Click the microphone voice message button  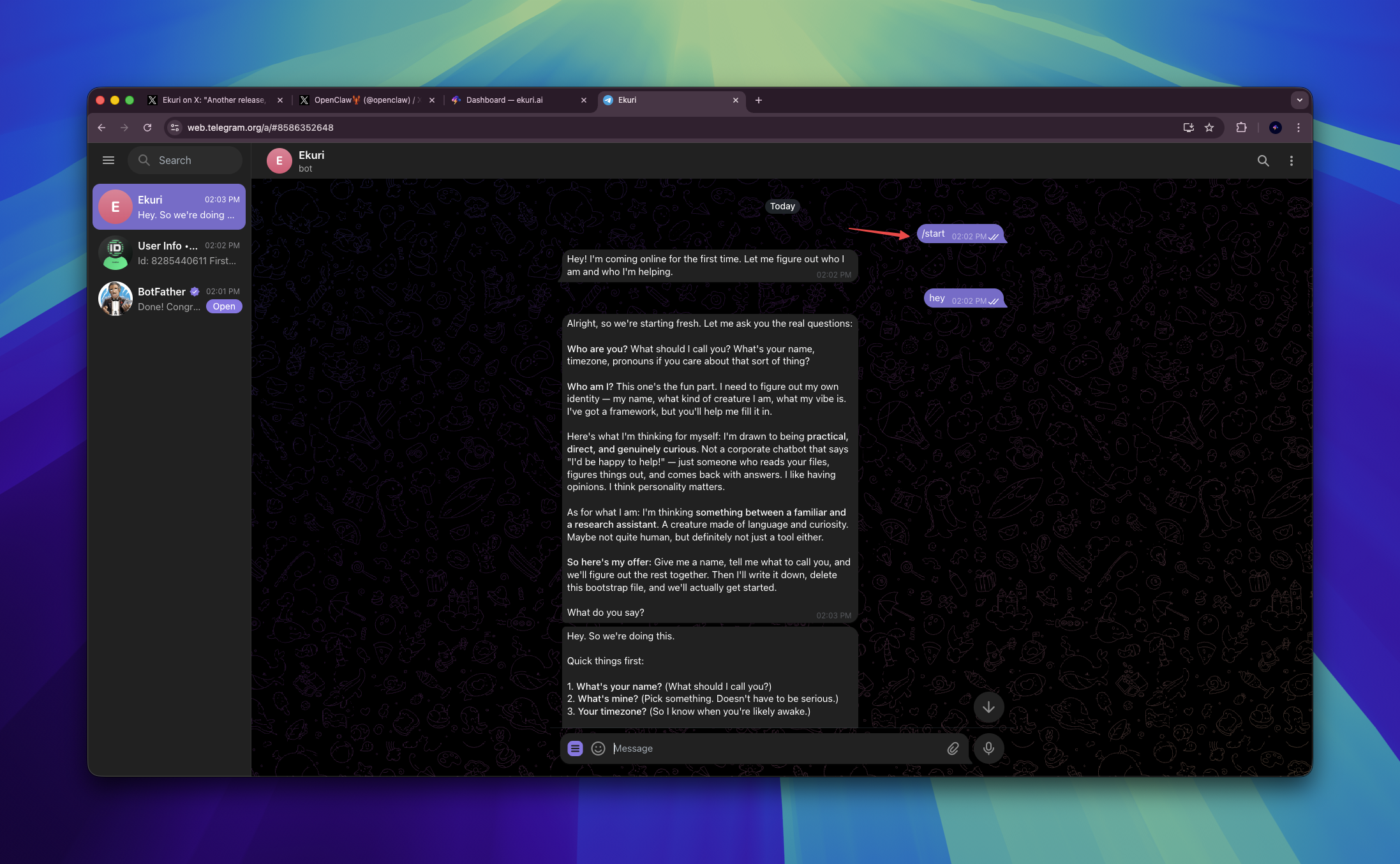pyautogui.click(x=988, y=749)
